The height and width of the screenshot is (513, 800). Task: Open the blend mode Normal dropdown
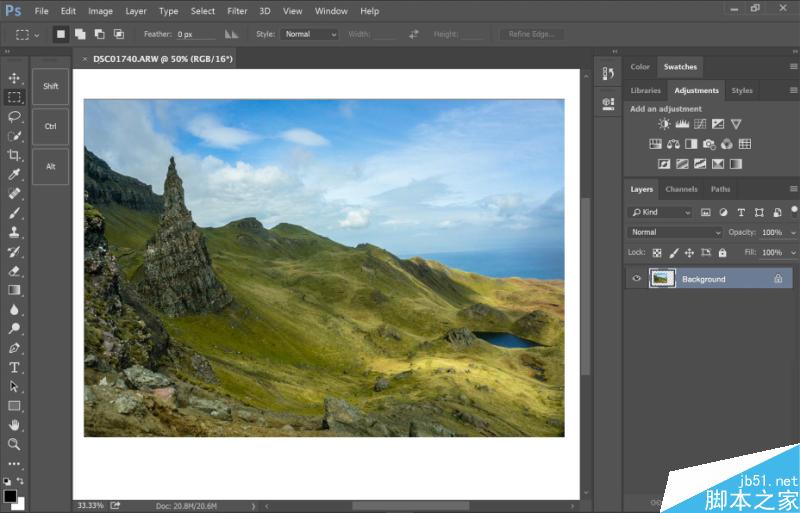tap(675, 232)
